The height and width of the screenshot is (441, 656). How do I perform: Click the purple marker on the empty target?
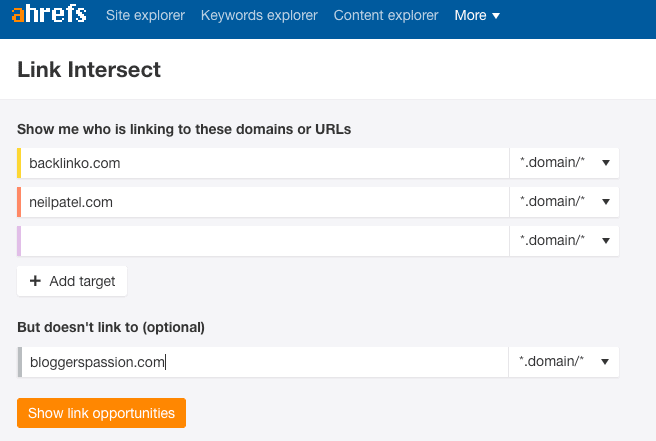pos(19,241)
